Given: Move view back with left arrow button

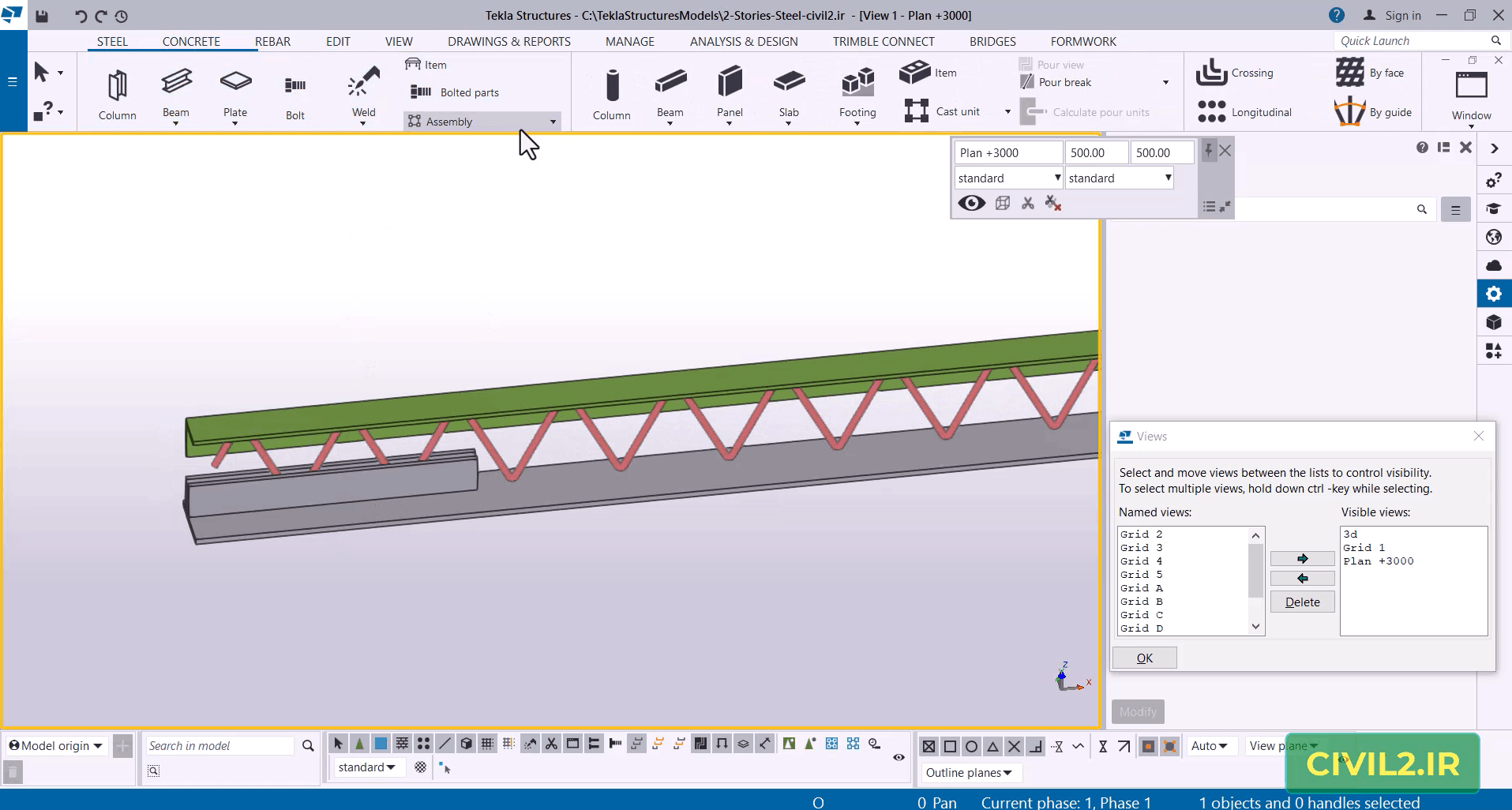Looking at the screenshot, I should point(1302,578).
